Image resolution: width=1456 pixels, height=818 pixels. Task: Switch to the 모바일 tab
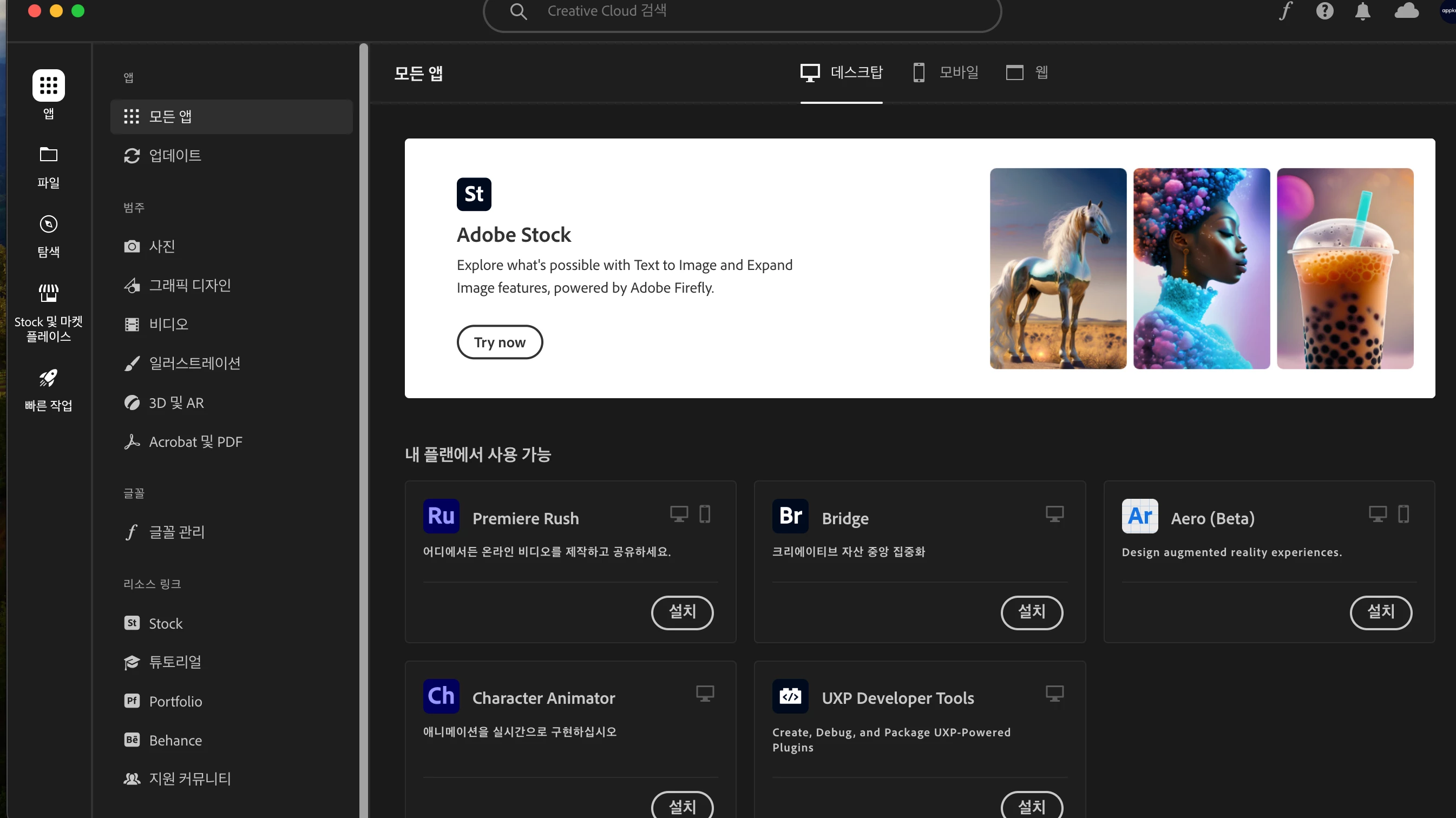[946, 72]
